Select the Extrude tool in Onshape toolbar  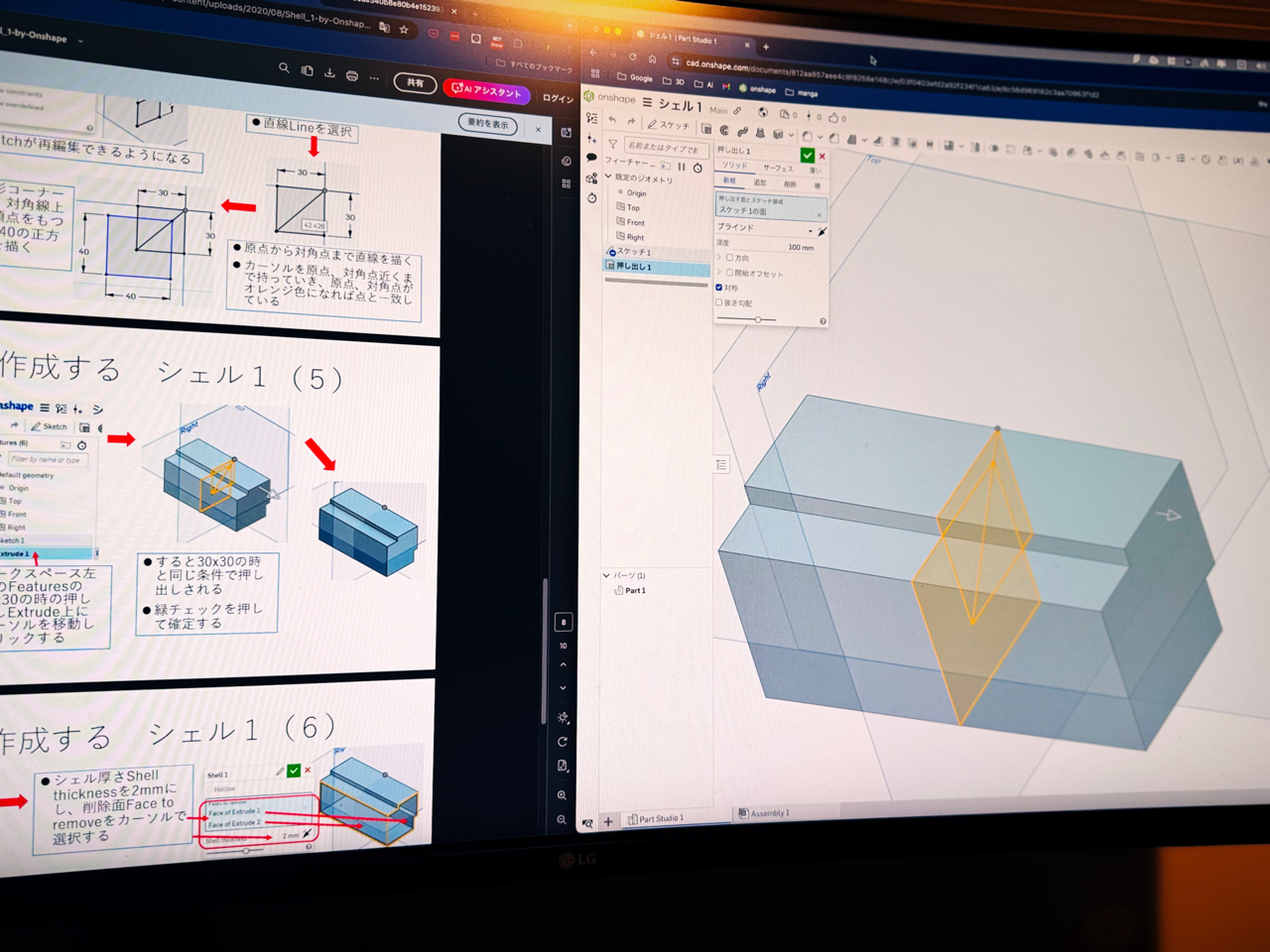pyautogui.click(x=706, y=129)
